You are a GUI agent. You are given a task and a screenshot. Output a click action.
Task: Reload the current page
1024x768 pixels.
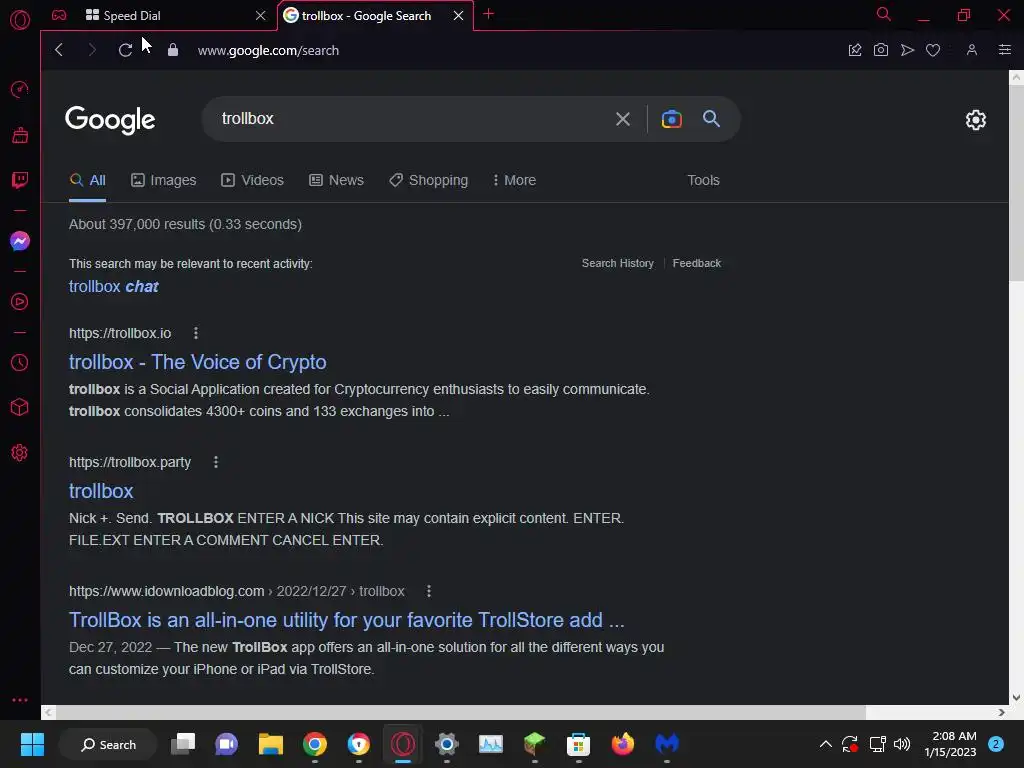point(125,50)
